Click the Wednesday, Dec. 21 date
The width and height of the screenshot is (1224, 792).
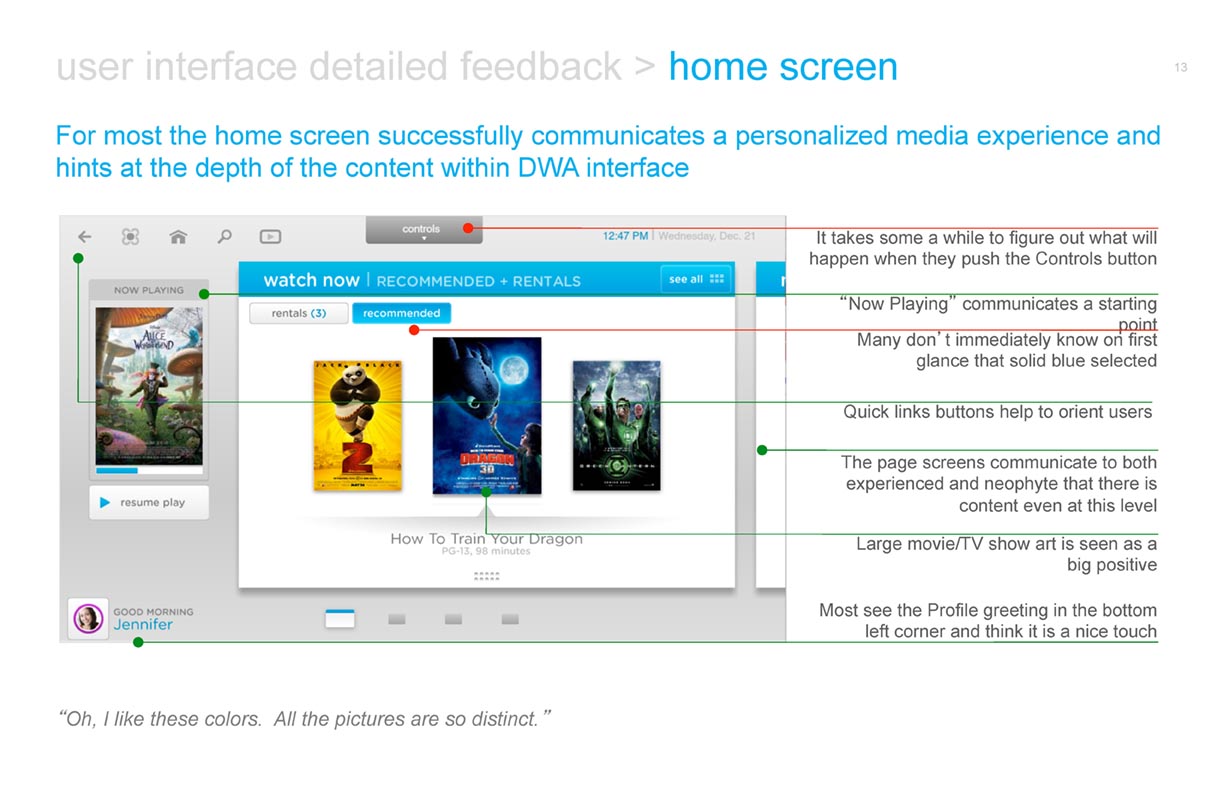tap(707, 236)
